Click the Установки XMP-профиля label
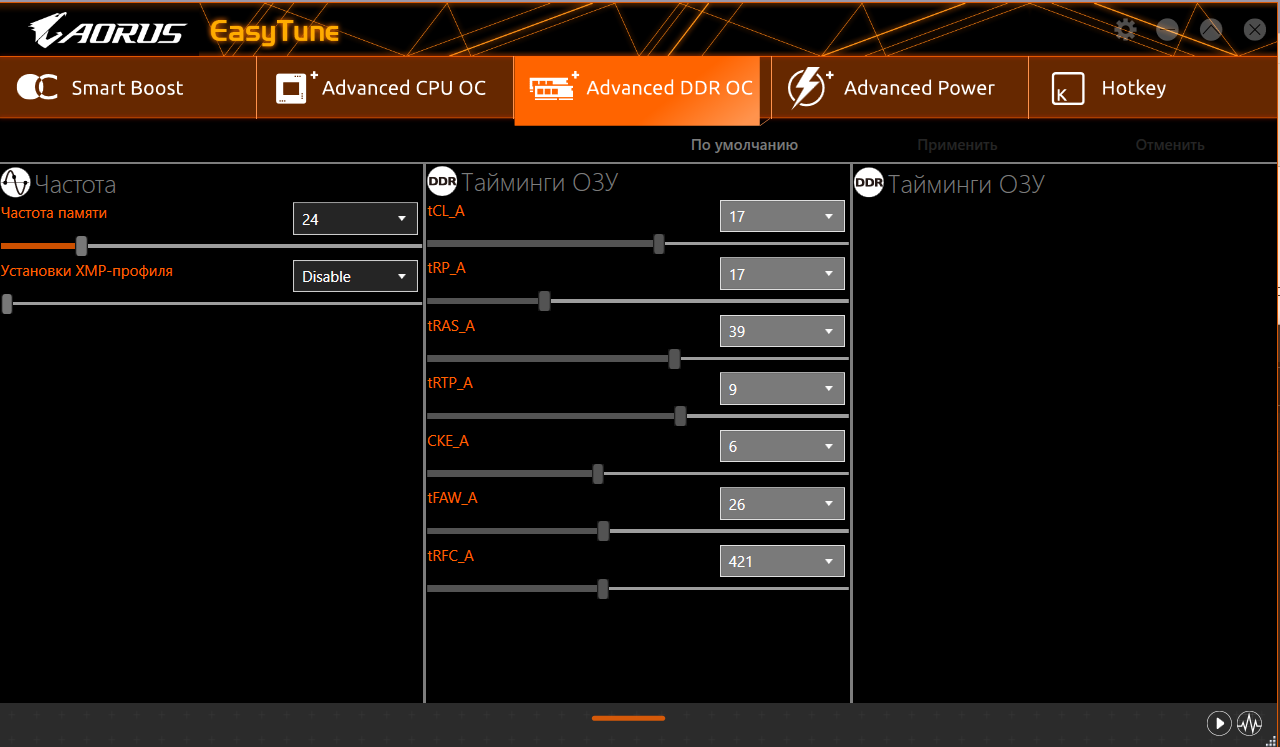Viewport: 1280px width, 747px height. (87, 270)
